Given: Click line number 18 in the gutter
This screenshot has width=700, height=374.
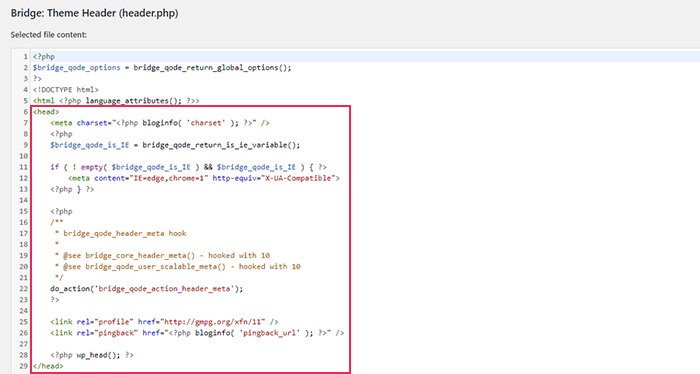Looking at the screenshot, I should 24,245.
